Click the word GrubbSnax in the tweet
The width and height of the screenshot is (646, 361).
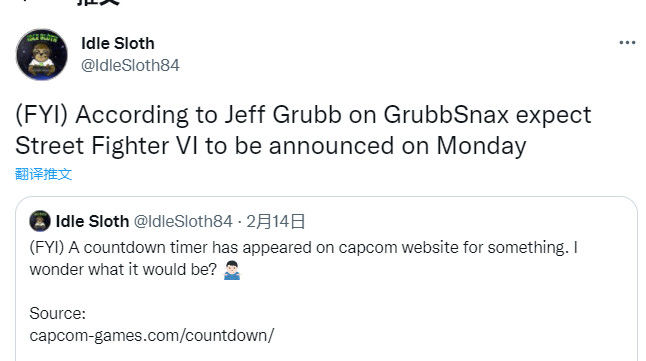click(x=446, y=115)
